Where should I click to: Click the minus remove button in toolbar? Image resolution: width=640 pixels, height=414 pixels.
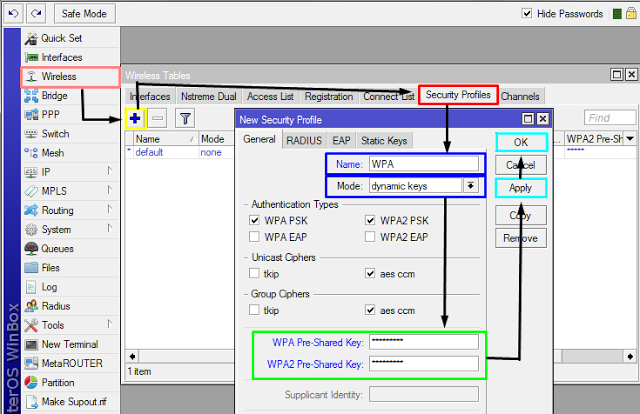(x=158, y=118)
